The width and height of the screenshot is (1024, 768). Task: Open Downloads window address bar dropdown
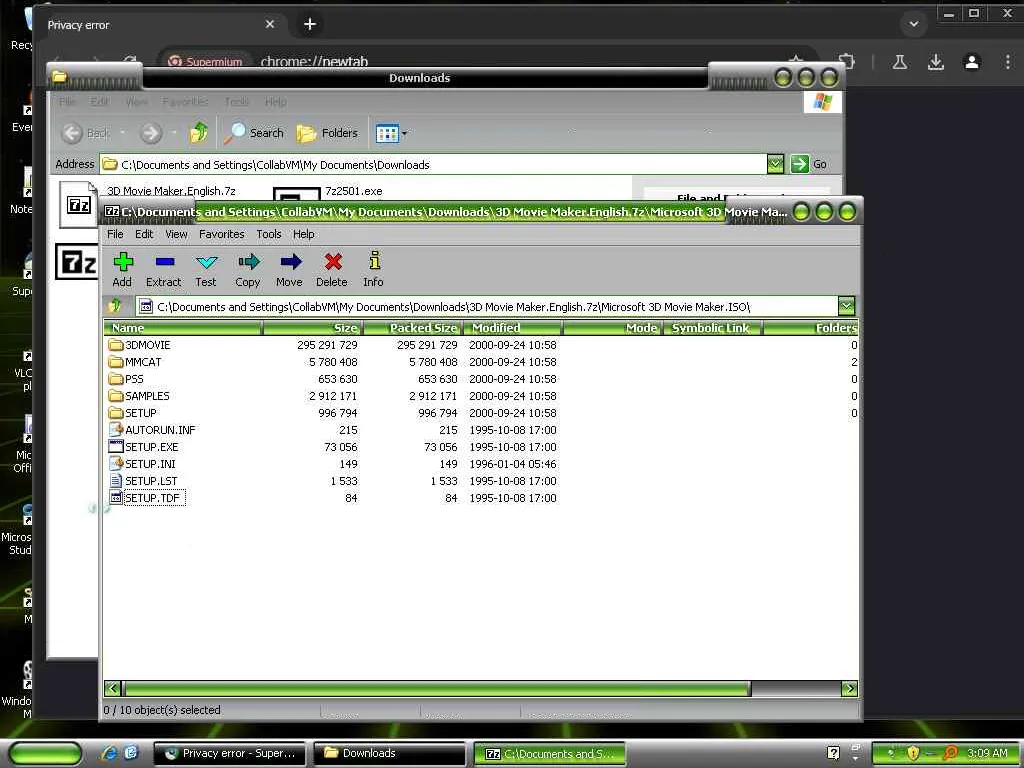(775, 164)
